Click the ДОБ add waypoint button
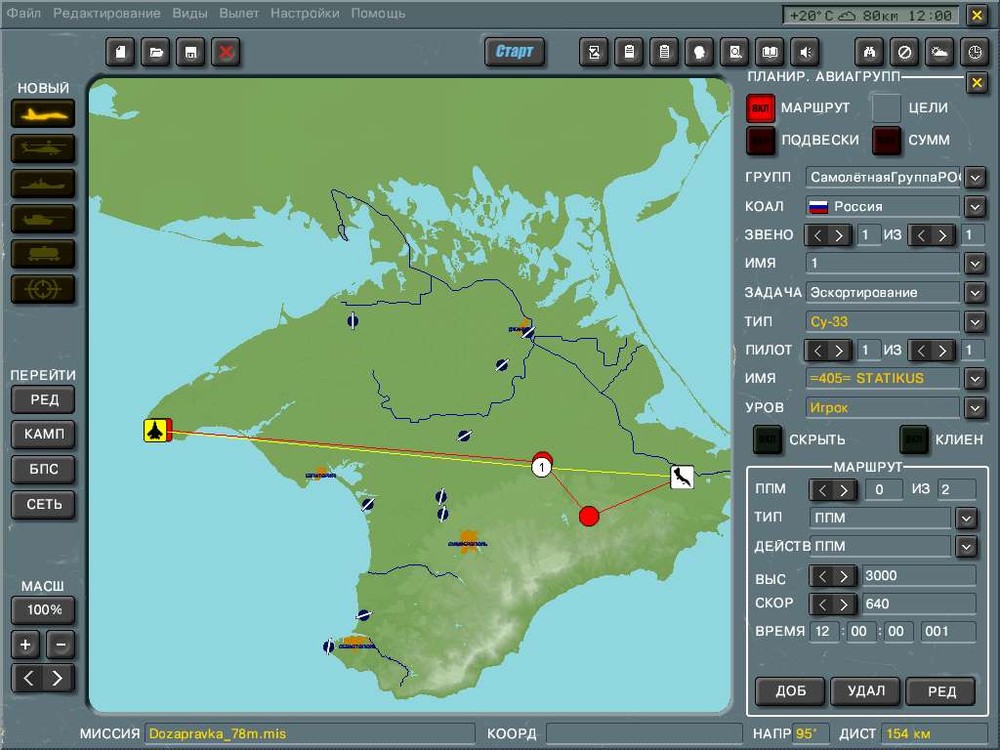Viewport: 1000px width, 750px height. 789,691
